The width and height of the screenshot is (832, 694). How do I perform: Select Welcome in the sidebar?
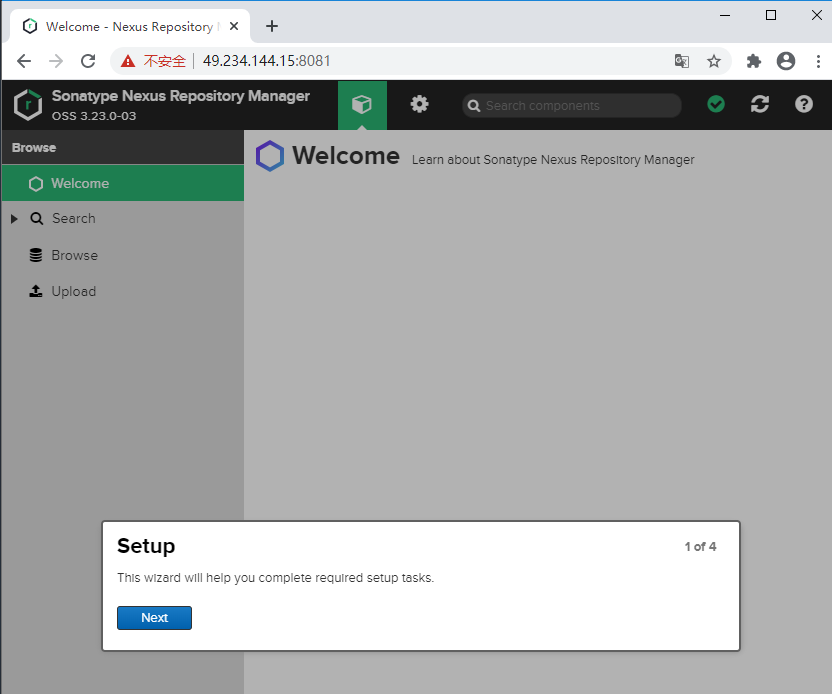click(80, 184)
